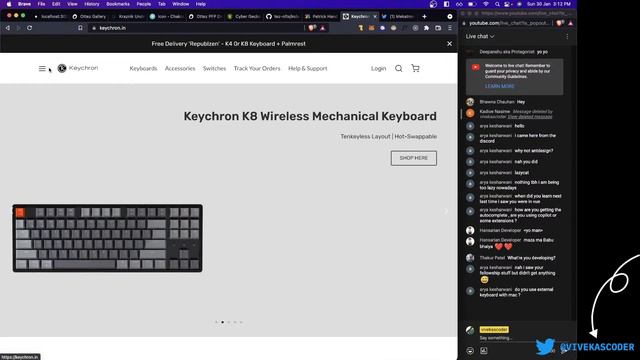Click the Keychron K8 keyboard image
The width and height of the screenshot is (640, 360).
pos(107,238)
